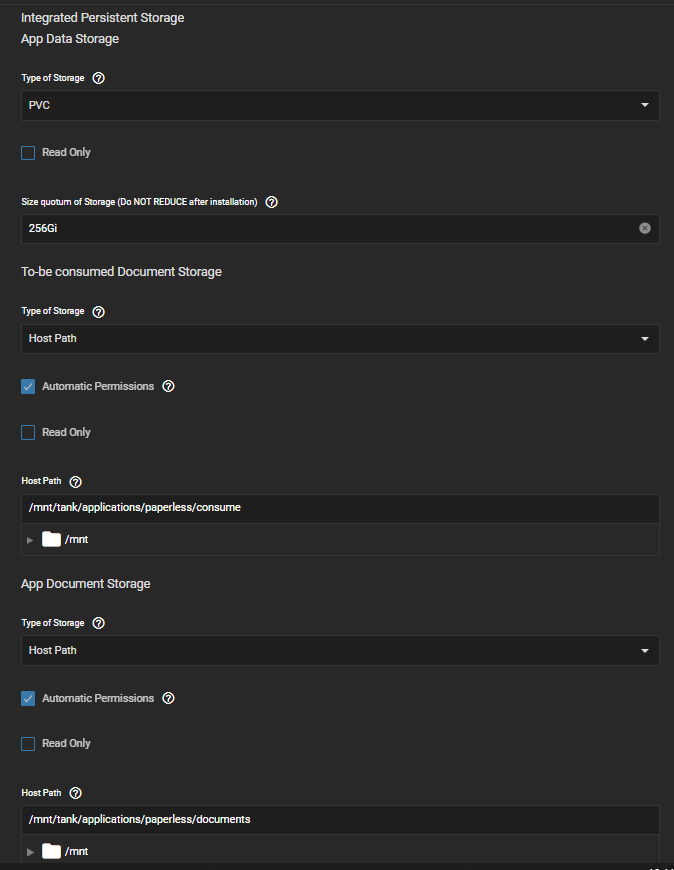Disable Automatic Permissions for App Document Storage
The height and width of the screenshot is (870, 674).
(x=28, y=698)
